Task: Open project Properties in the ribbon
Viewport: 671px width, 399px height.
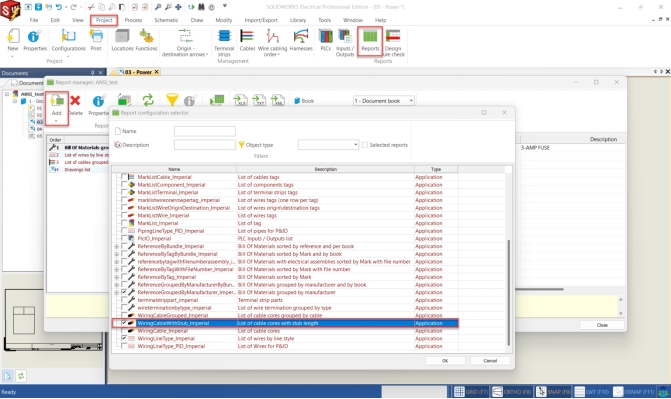Action: (x=35, y=40)
